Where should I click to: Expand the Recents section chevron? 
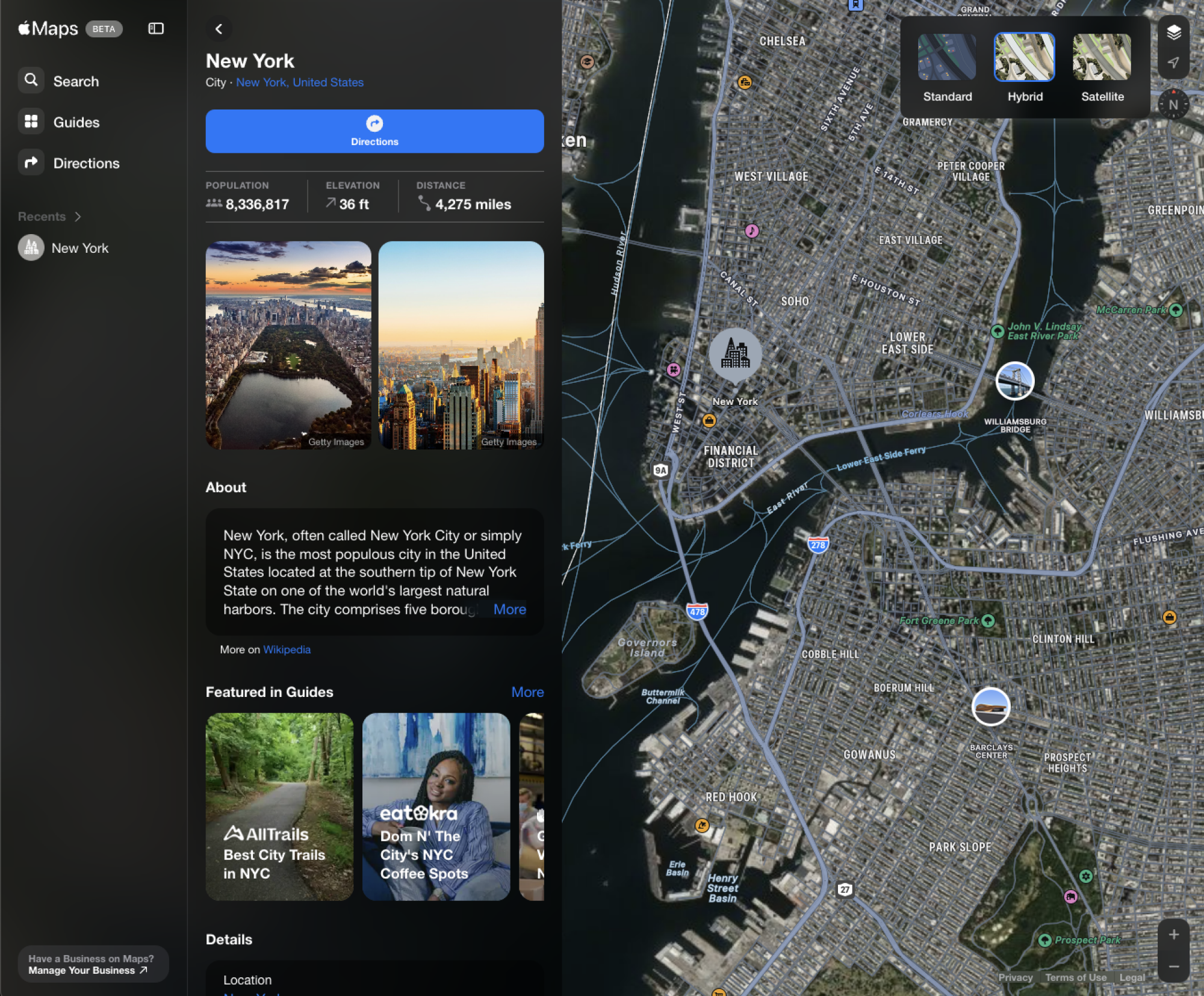click(78, 217)
